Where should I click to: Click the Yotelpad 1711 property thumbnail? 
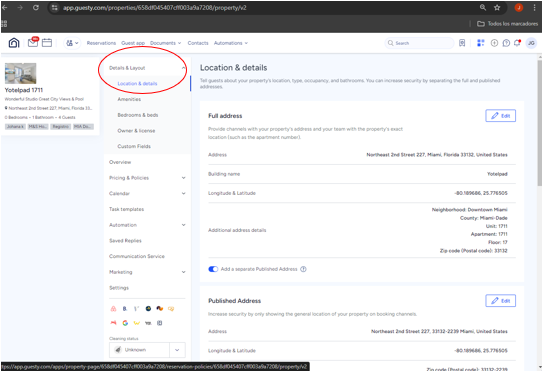coord(20,73)
